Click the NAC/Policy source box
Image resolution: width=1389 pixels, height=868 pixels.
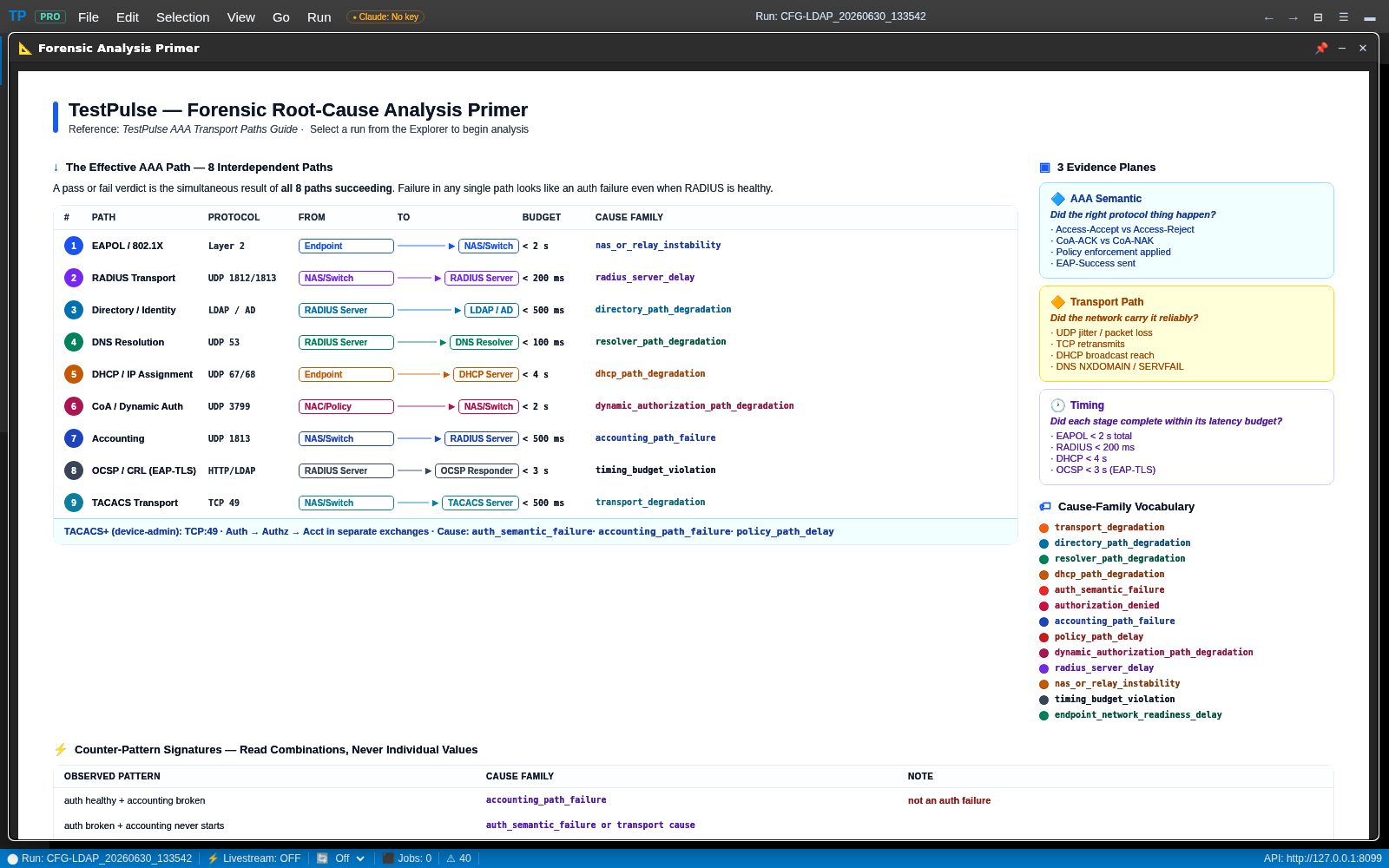[346, 406]
